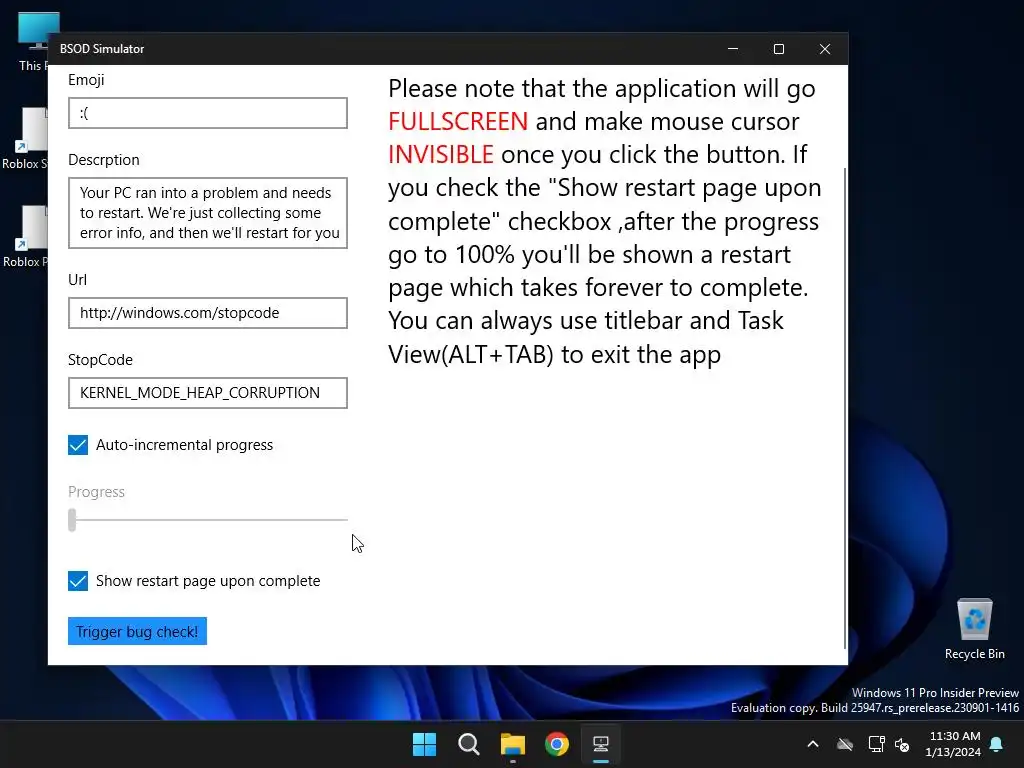Minimize the BSOD Simulator window
Screen dimensions: 1024x768
733,49
